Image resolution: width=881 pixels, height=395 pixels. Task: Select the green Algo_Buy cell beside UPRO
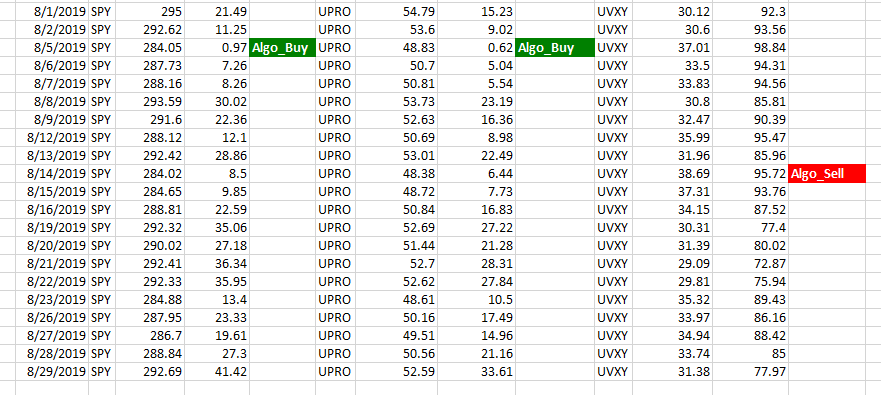click(555, 48)
